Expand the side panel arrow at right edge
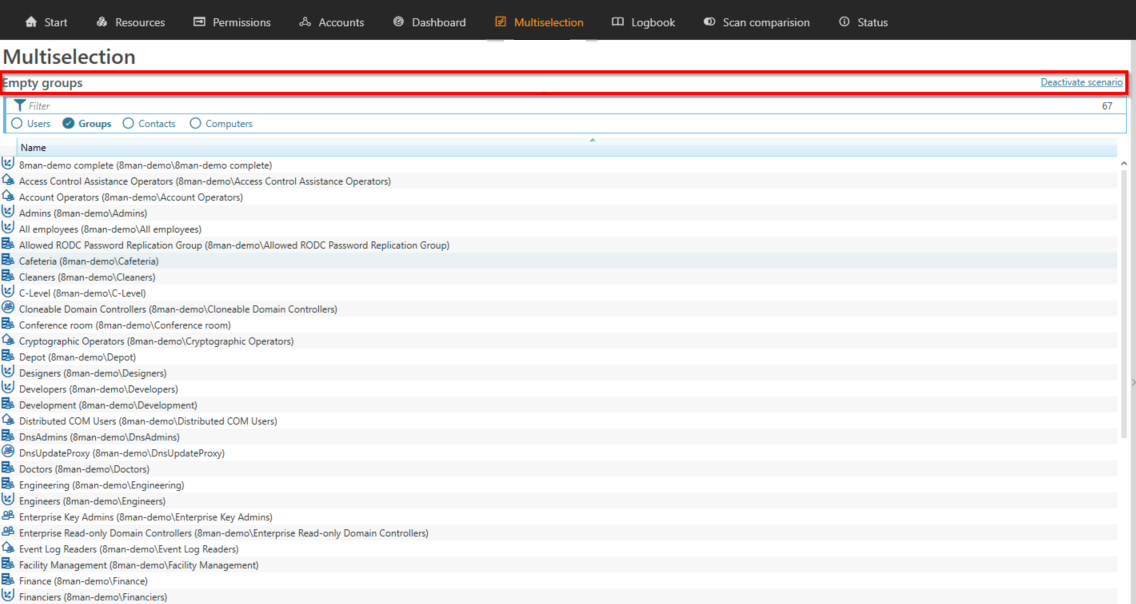Image resolution: width=1136 pixels, height=604 pixels. pos(1132,382)
